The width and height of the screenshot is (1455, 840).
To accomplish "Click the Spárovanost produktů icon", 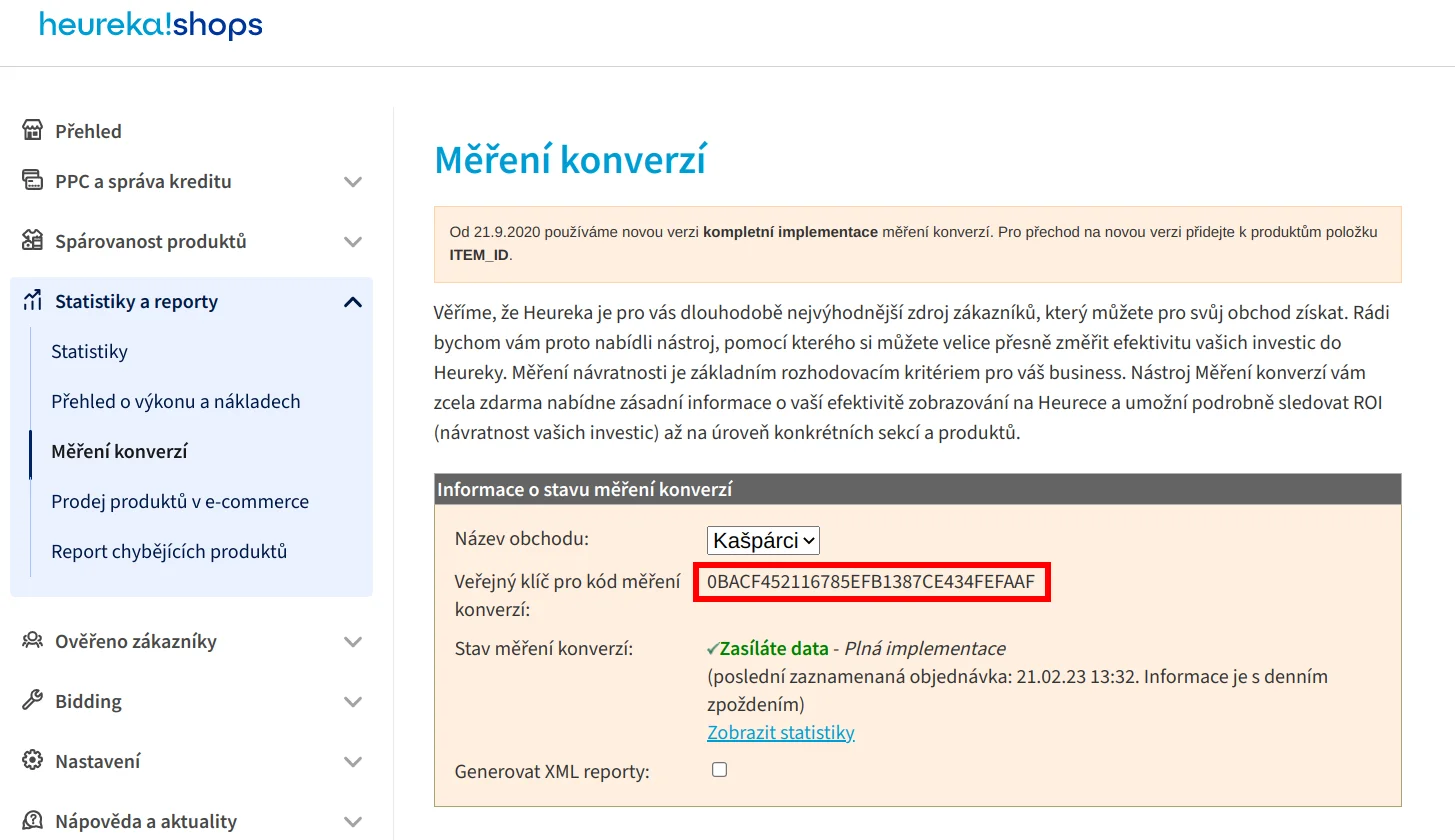I will 33,241.
